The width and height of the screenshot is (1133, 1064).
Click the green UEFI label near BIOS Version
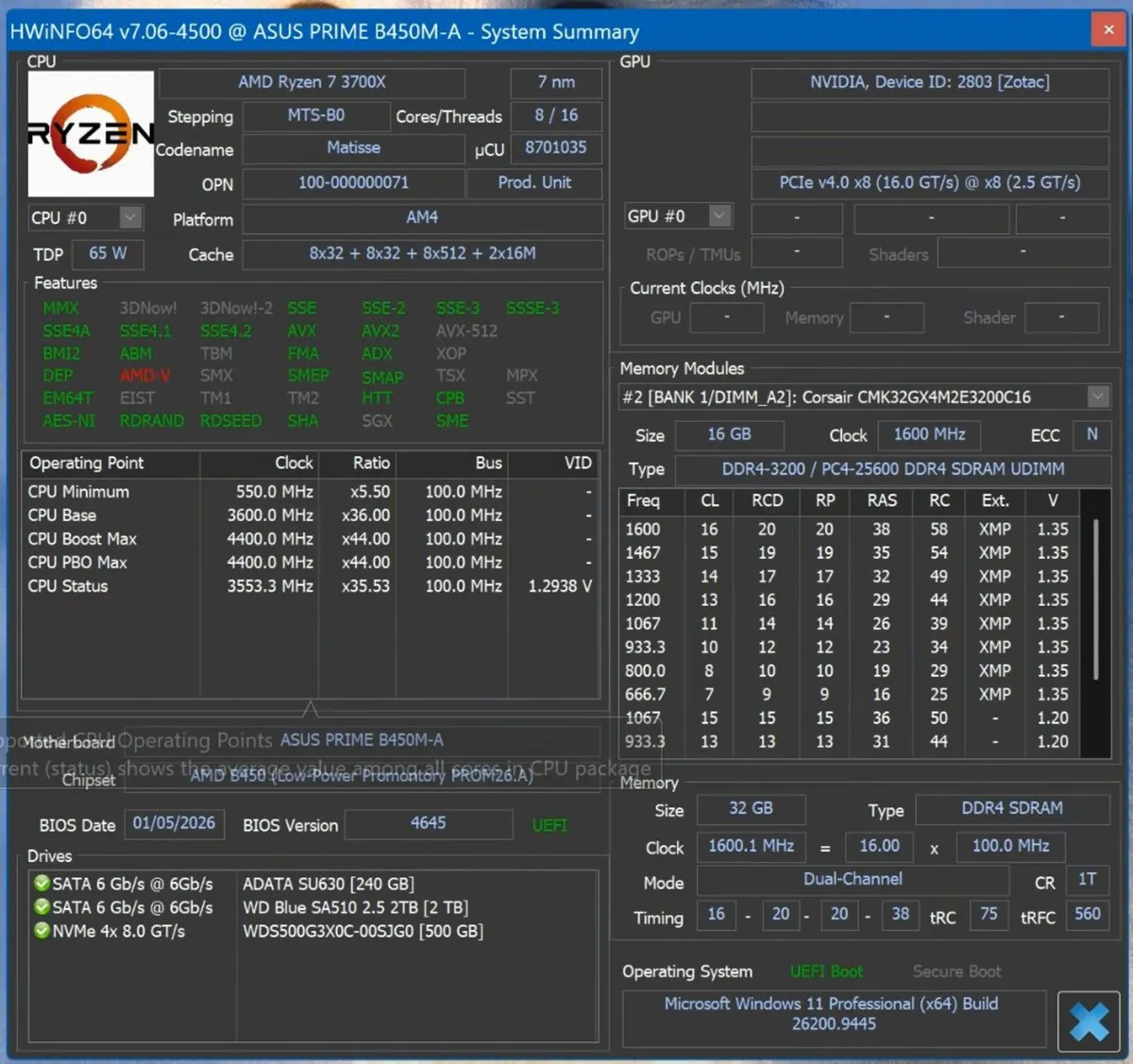(550, 826)
